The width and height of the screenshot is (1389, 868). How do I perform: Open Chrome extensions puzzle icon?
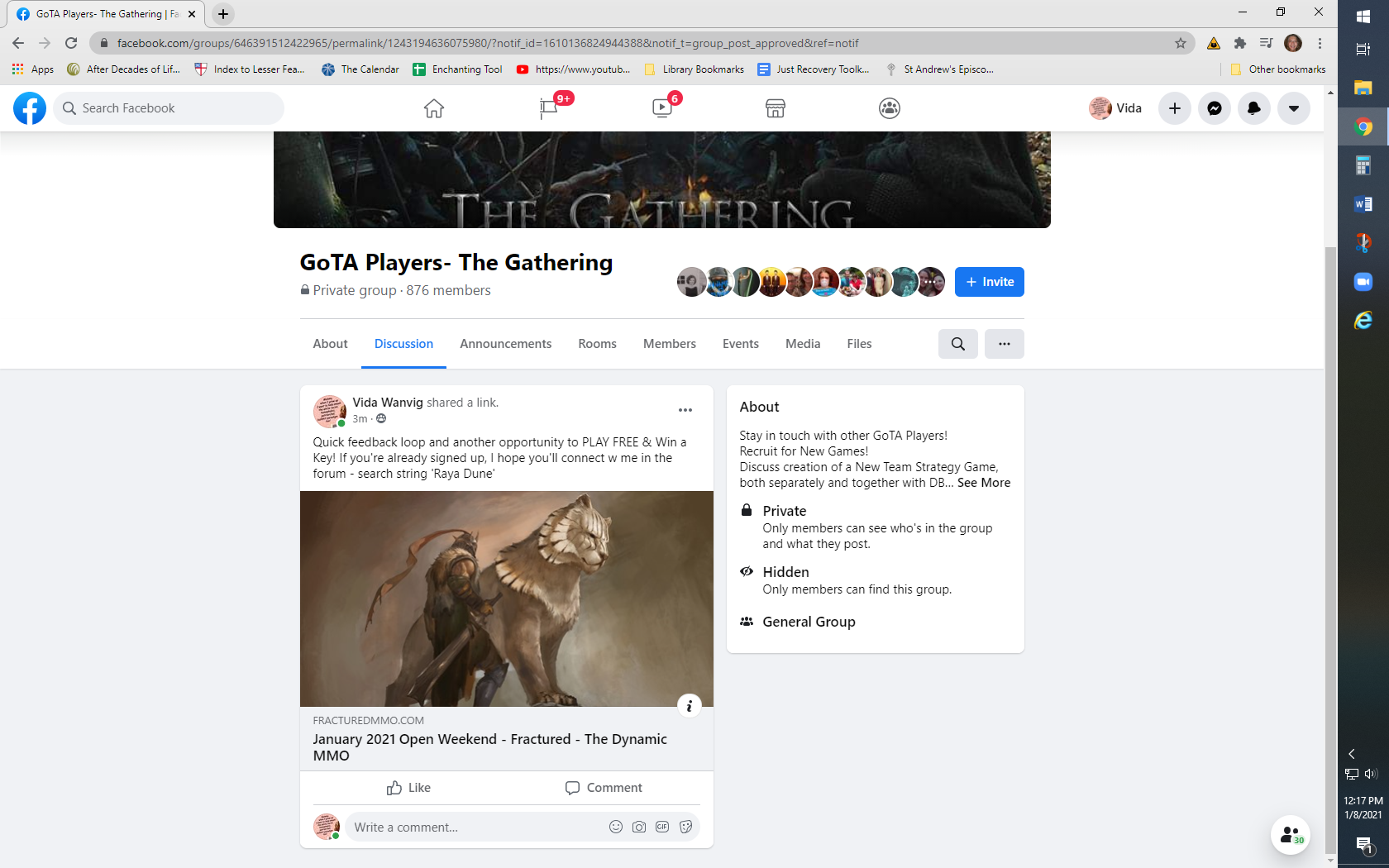click(x=1240, y=43)
